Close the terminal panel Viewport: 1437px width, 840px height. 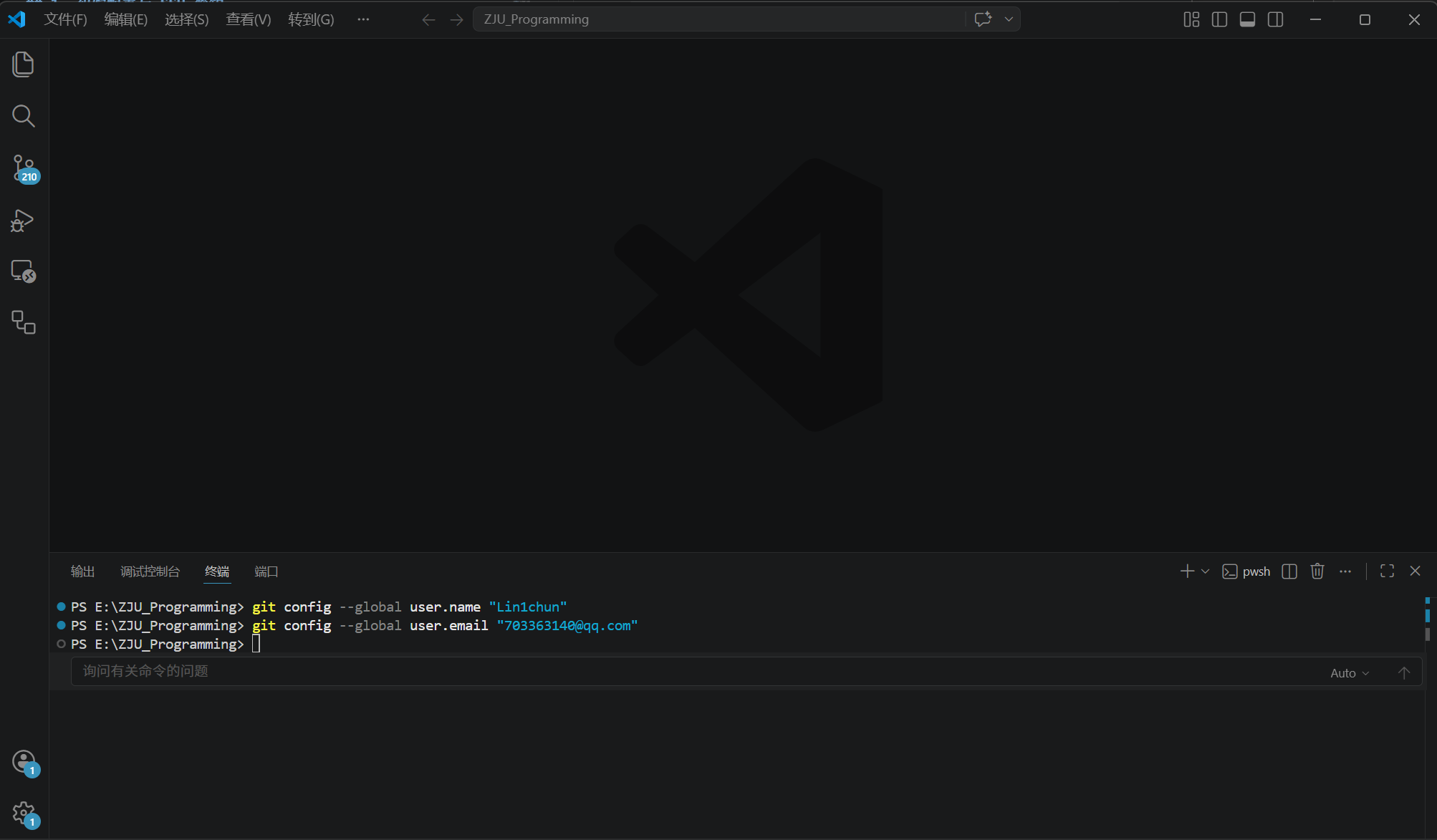(x=1415, y=571)
